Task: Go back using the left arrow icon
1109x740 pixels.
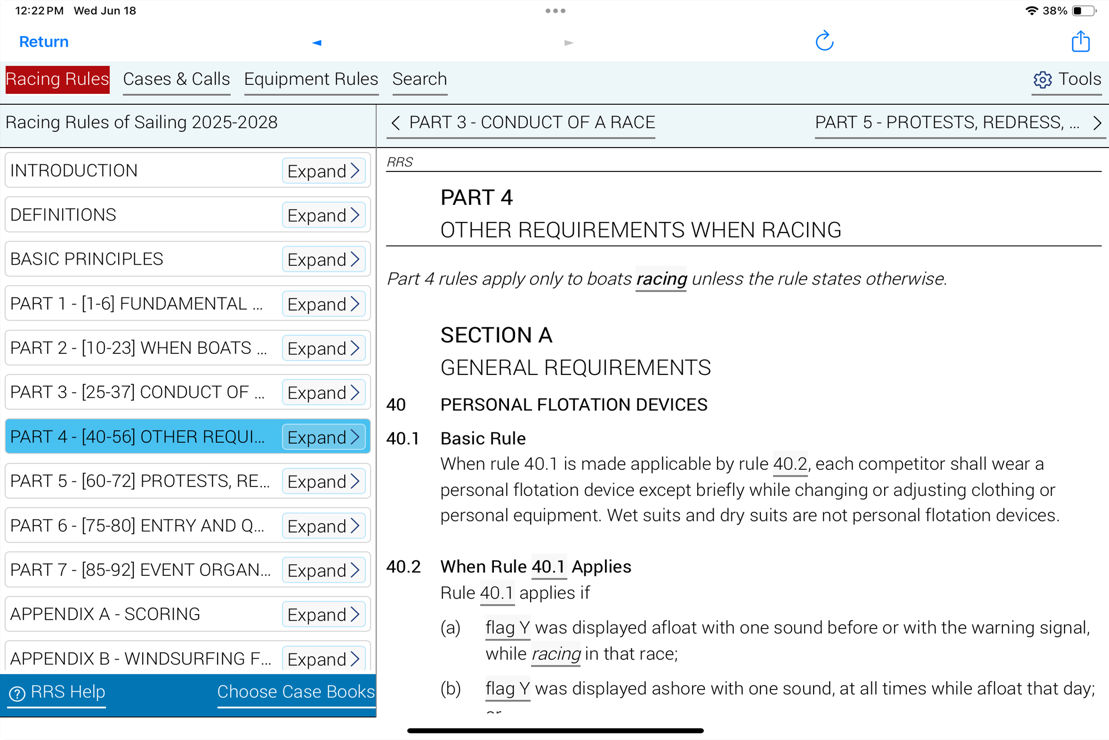Action: click(316, 42)
